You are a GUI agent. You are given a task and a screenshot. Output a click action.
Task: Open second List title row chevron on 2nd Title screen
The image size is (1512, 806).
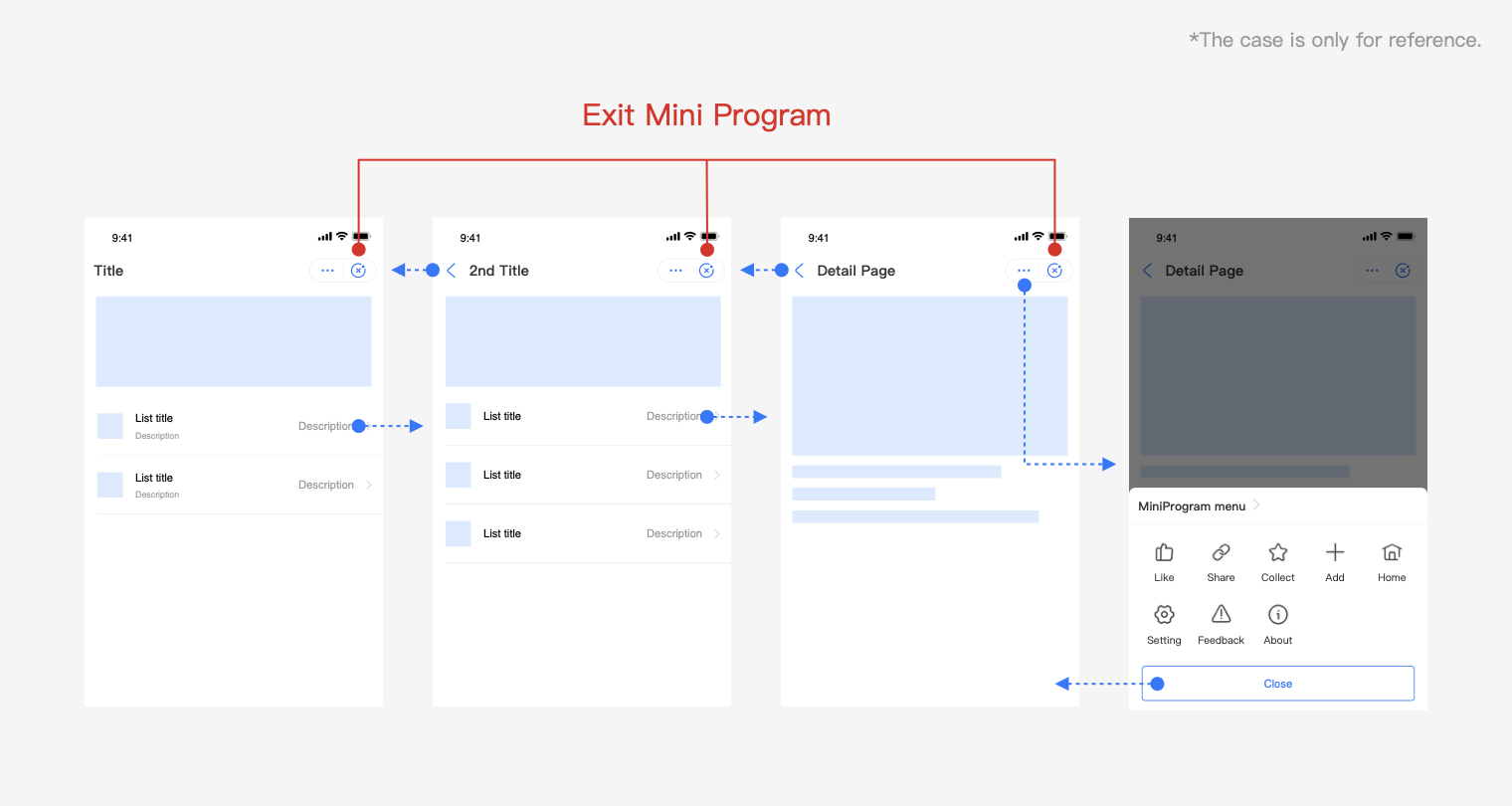click(717, 475)
